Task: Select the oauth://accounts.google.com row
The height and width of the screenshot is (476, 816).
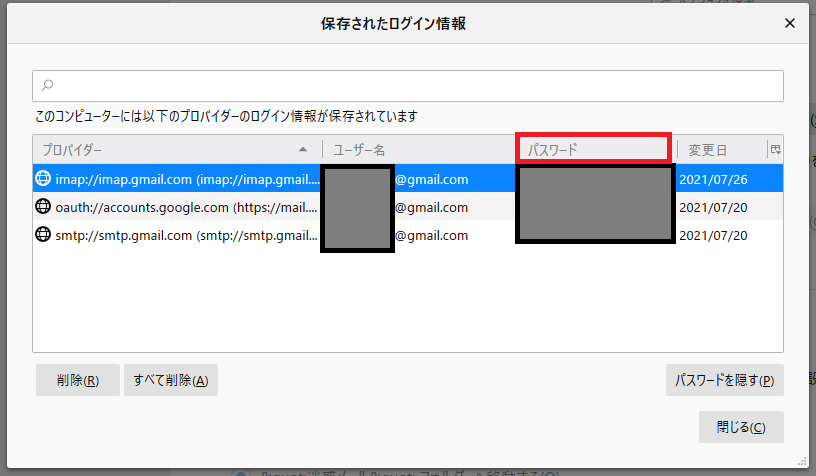Action: point(407,207)
